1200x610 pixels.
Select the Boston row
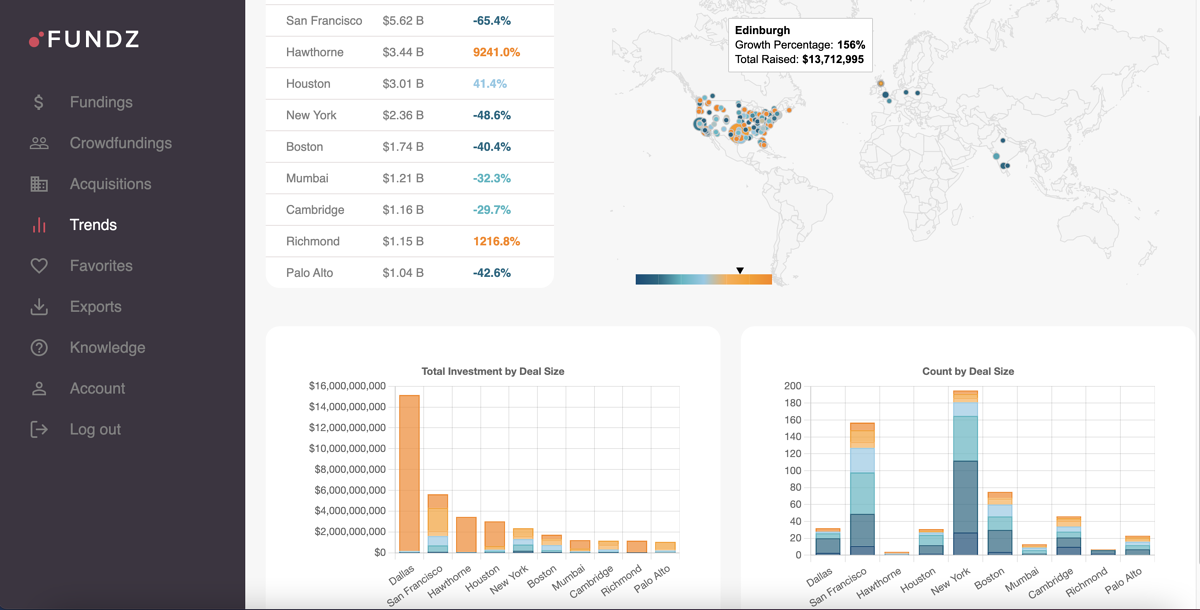(409, 147)
